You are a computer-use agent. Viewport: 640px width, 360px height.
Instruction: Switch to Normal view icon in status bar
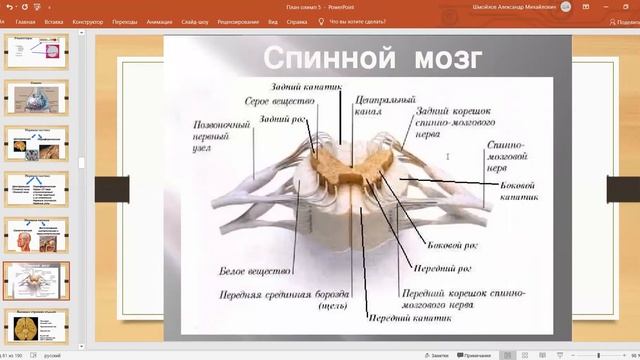(507, 356)
